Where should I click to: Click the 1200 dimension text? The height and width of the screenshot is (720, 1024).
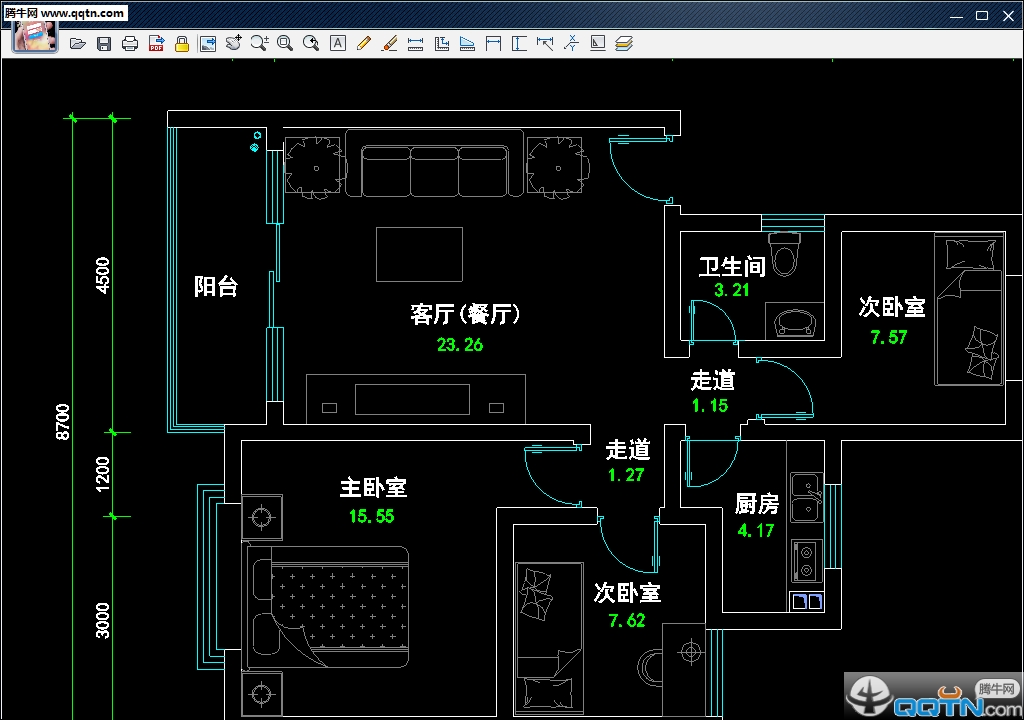pos(103,474)
